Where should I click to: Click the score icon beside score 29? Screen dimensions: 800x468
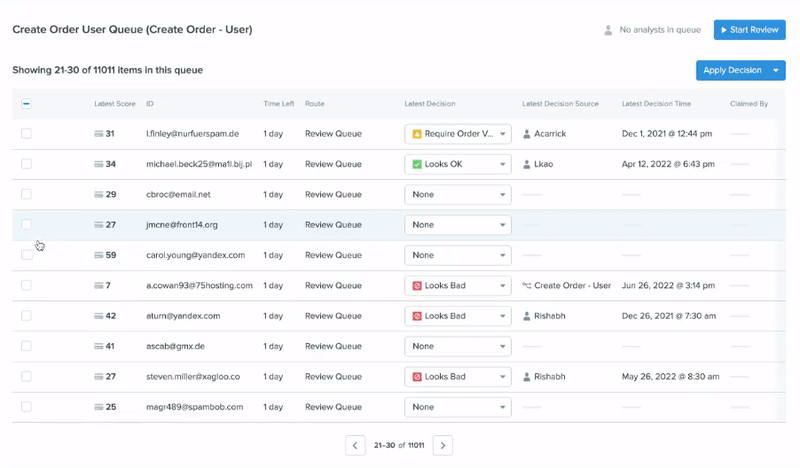pyautogui.click(x=98, y=194)
